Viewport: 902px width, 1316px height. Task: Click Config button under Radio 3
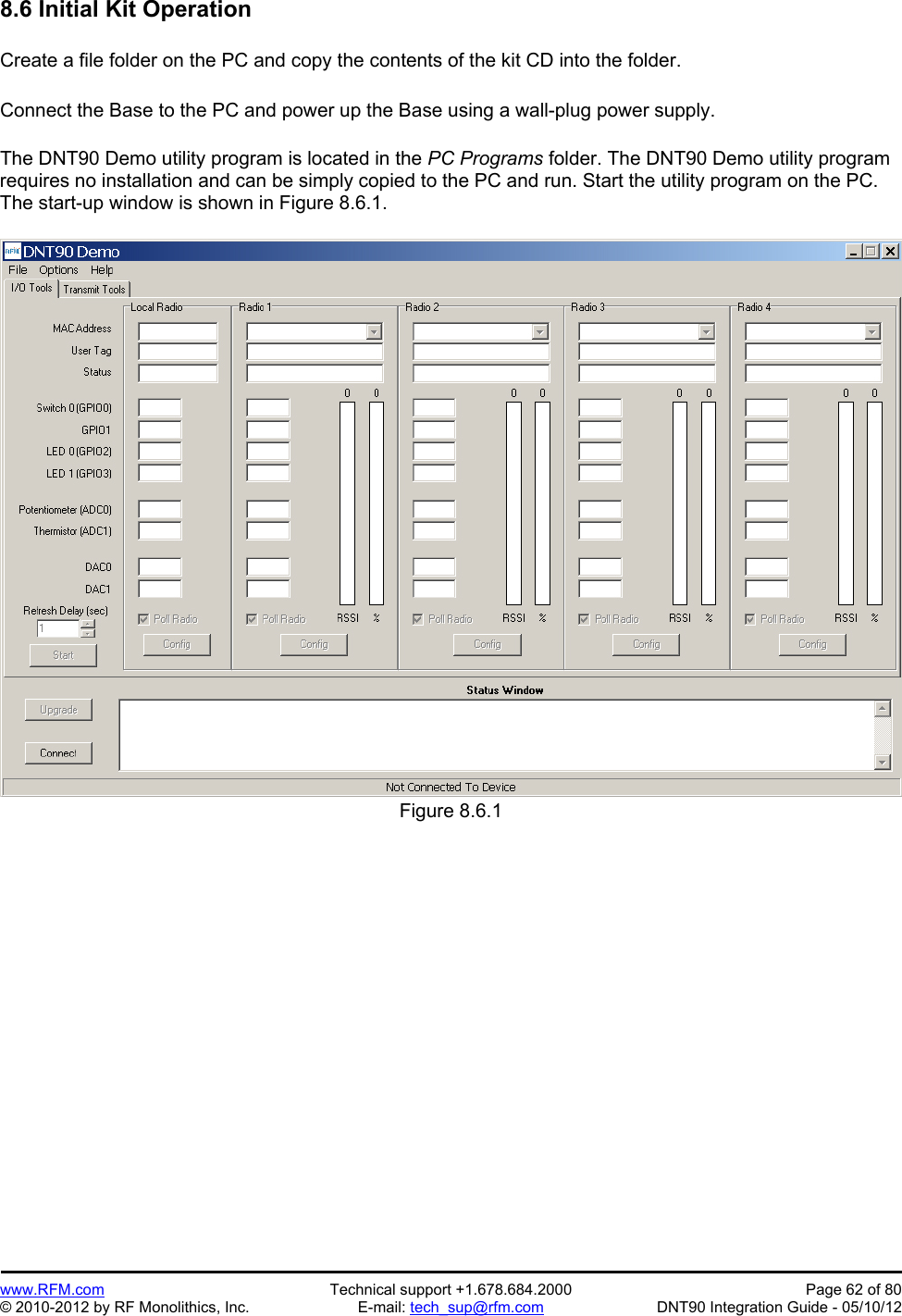647,644
